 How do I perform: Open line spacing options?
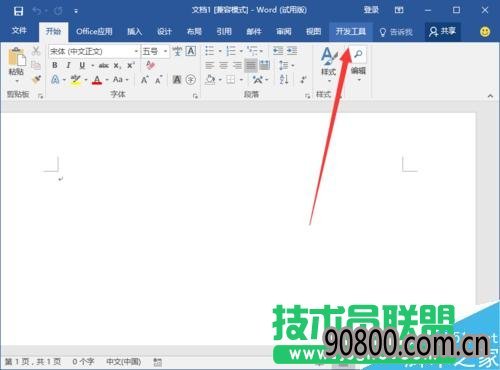tap(284, 65)
